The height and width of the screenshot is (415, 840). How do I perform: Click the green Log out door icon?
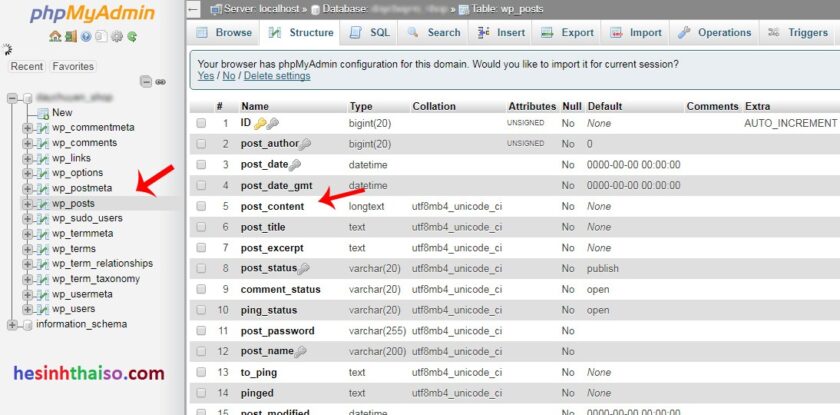pyautogui.click(x=69, y=36)
